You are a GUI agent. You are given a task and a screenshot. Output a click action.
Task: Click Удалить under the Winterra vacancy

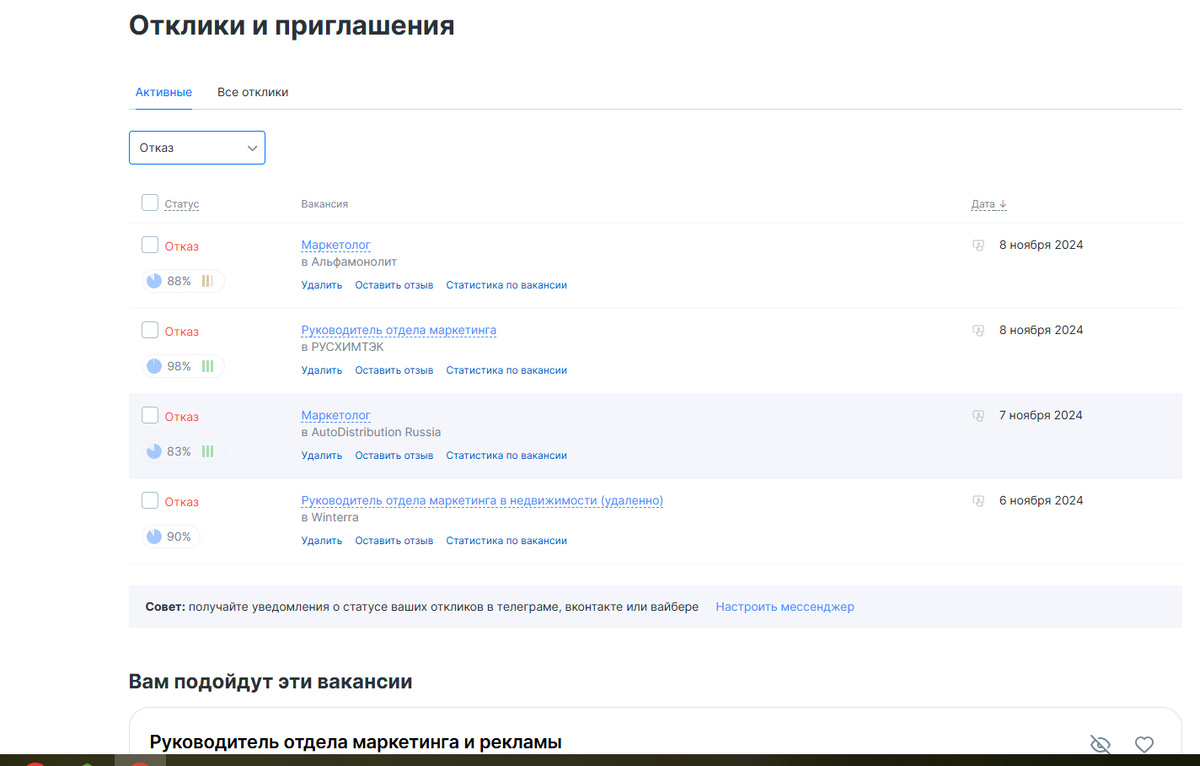[x=321, y=540]
